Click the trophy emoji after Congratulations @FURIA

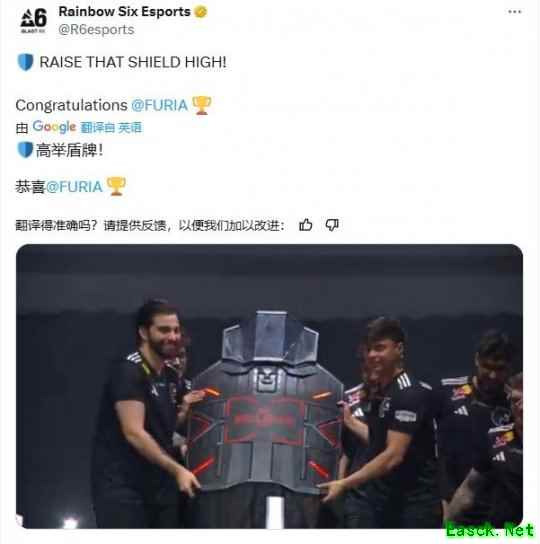coord(202,105)
